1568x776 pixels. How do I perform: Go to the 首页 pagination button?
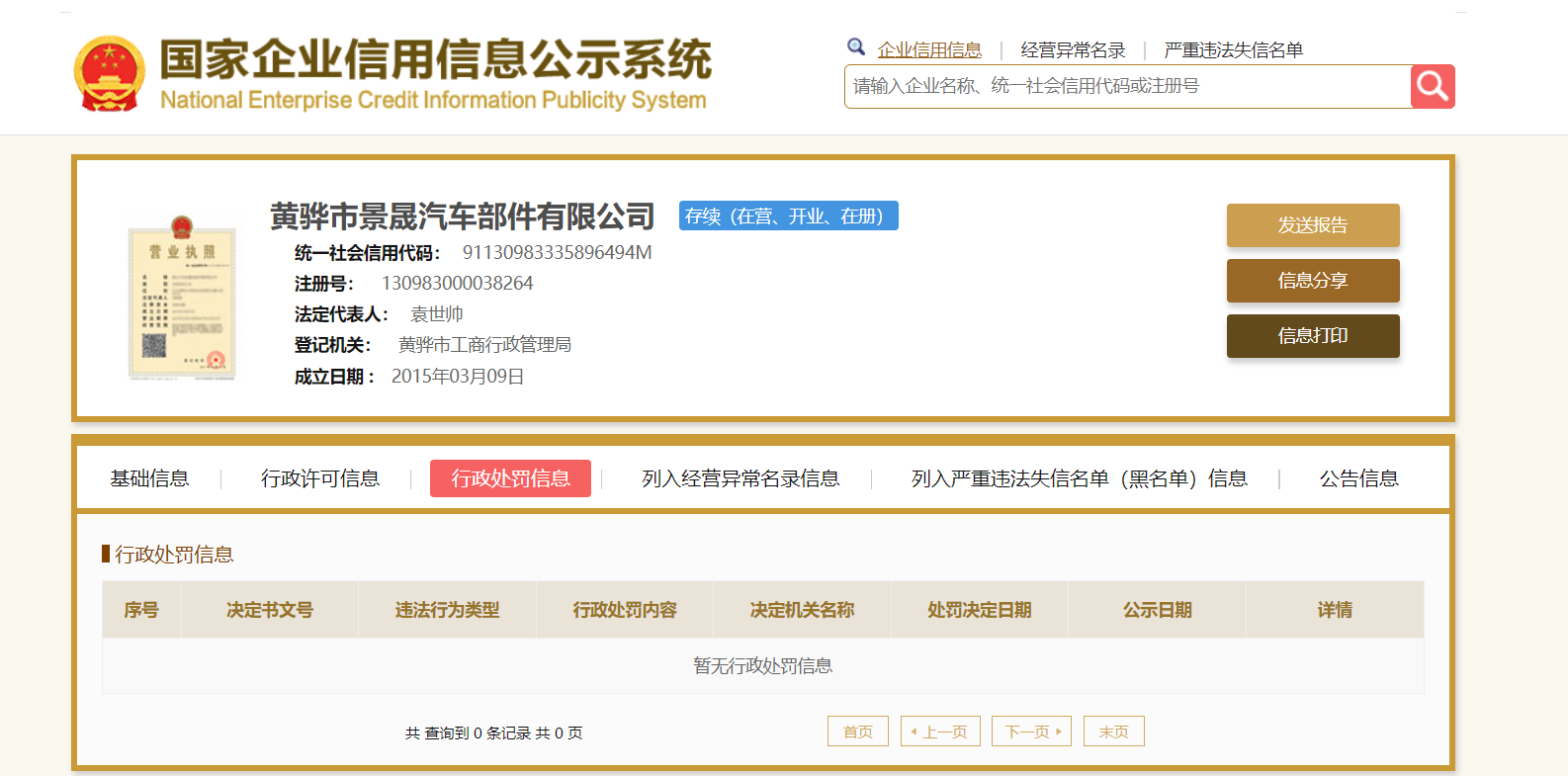858,732
